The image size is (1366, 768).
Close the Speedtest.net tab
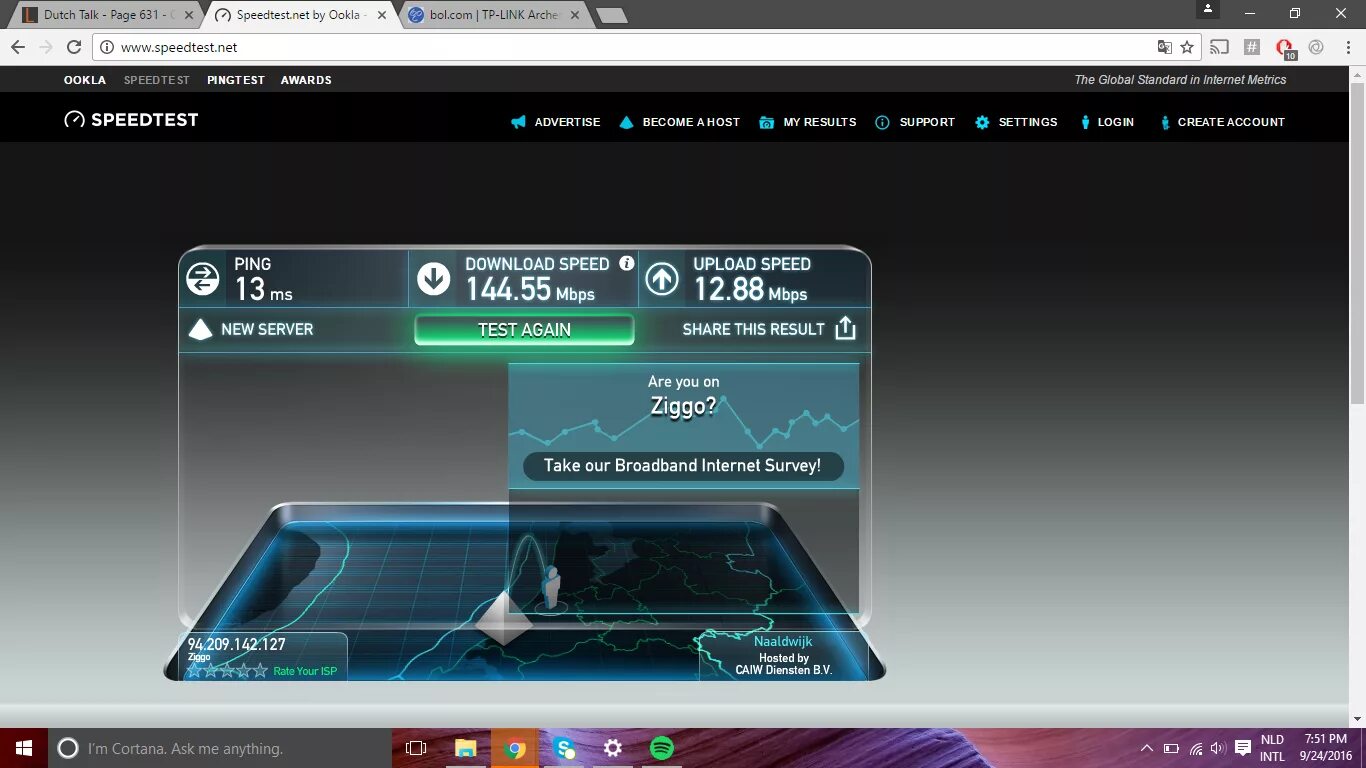(381, 15)
